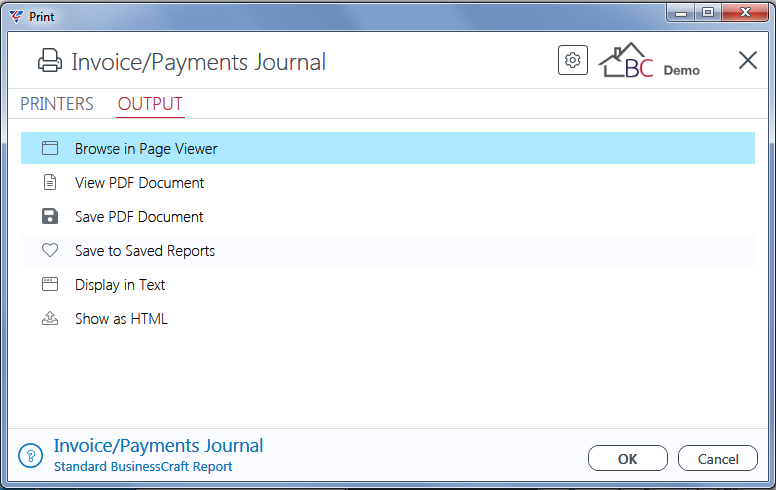Click the Demo label near logo

click(681, 70)
